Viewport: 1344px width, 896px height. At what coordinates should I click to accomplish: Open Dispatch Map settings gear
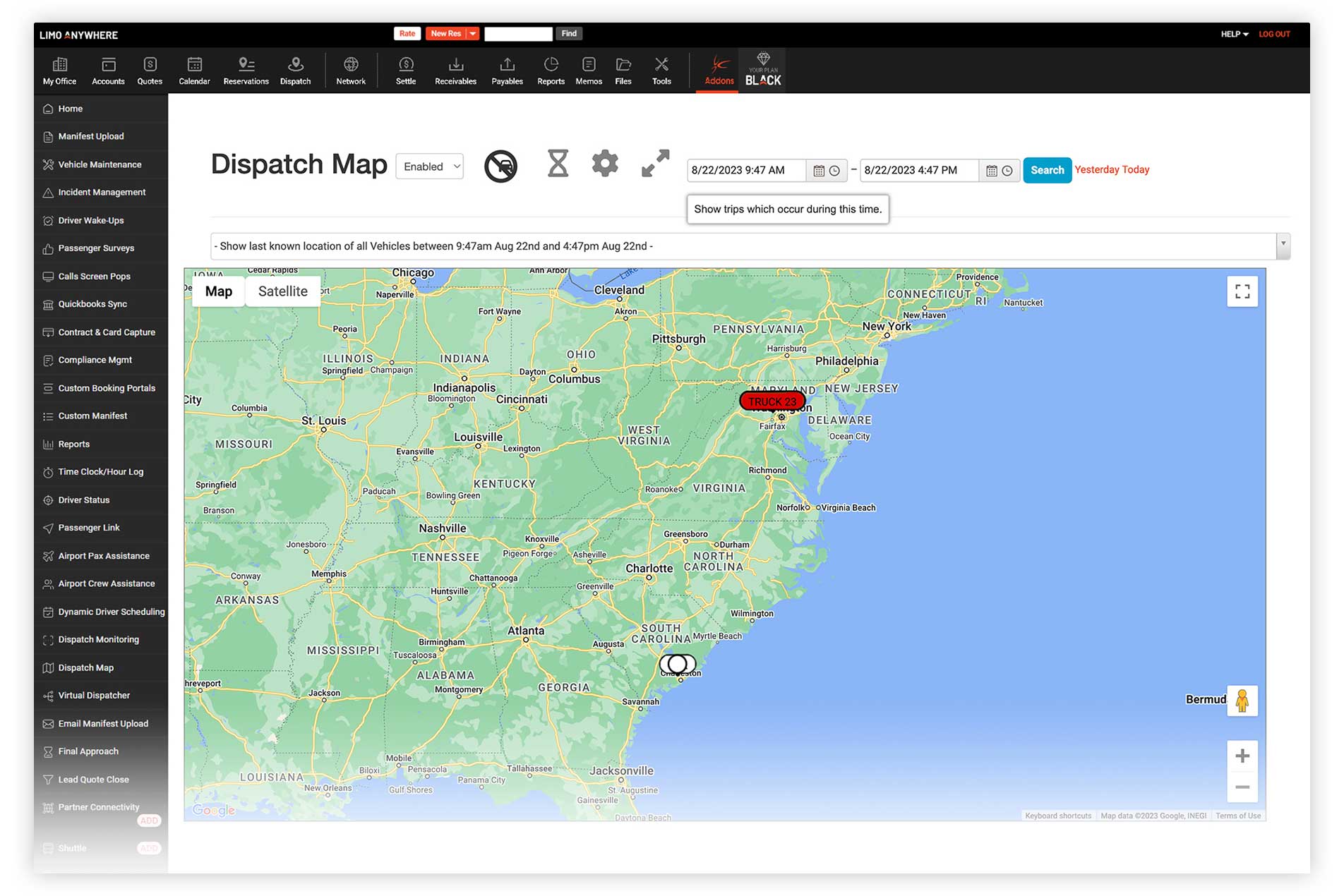click(x=605, y=164)
